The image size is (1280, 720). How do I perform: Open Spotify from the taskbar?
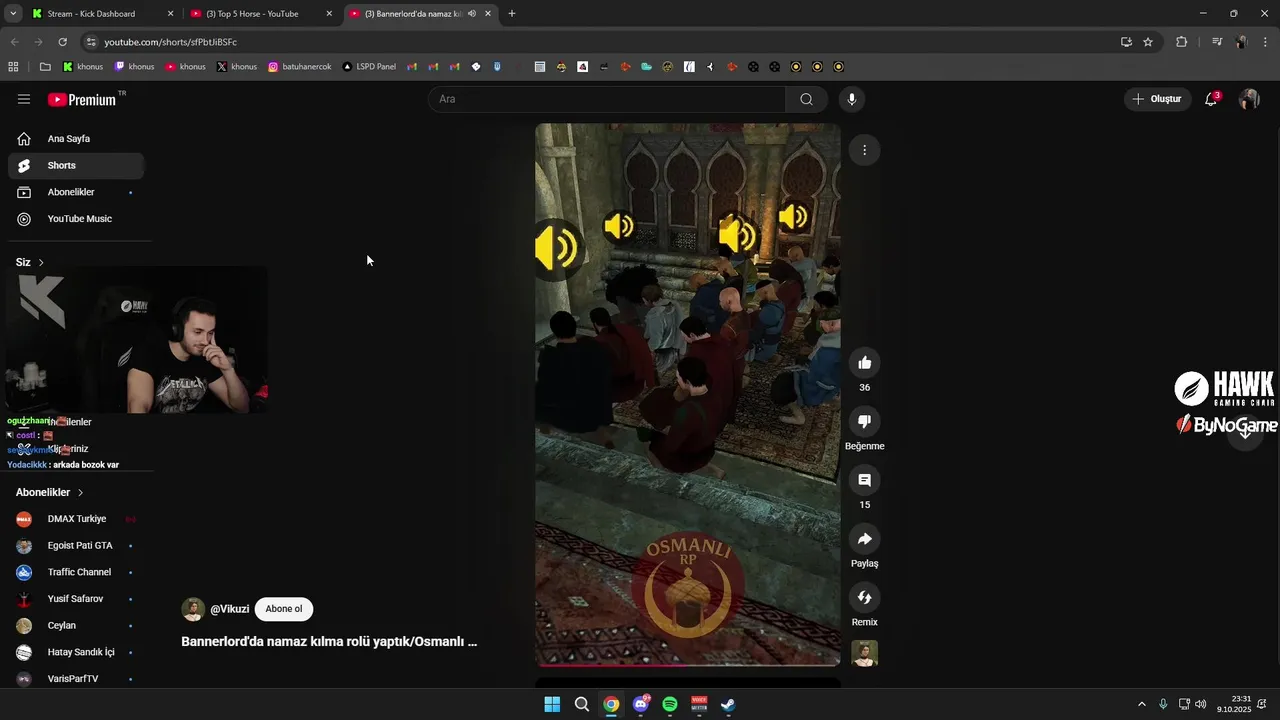coord(670,704)
